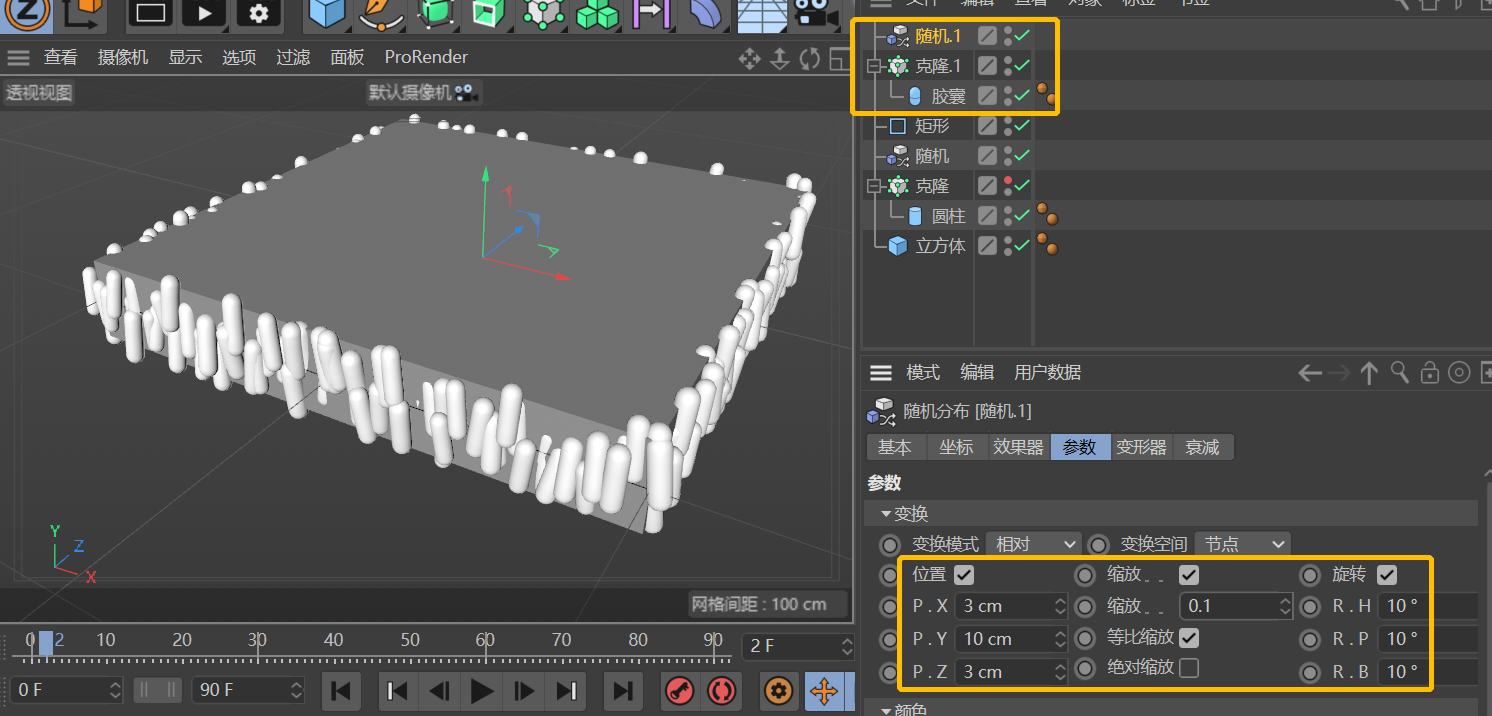Go to the start of animation button

coord(340,690)
